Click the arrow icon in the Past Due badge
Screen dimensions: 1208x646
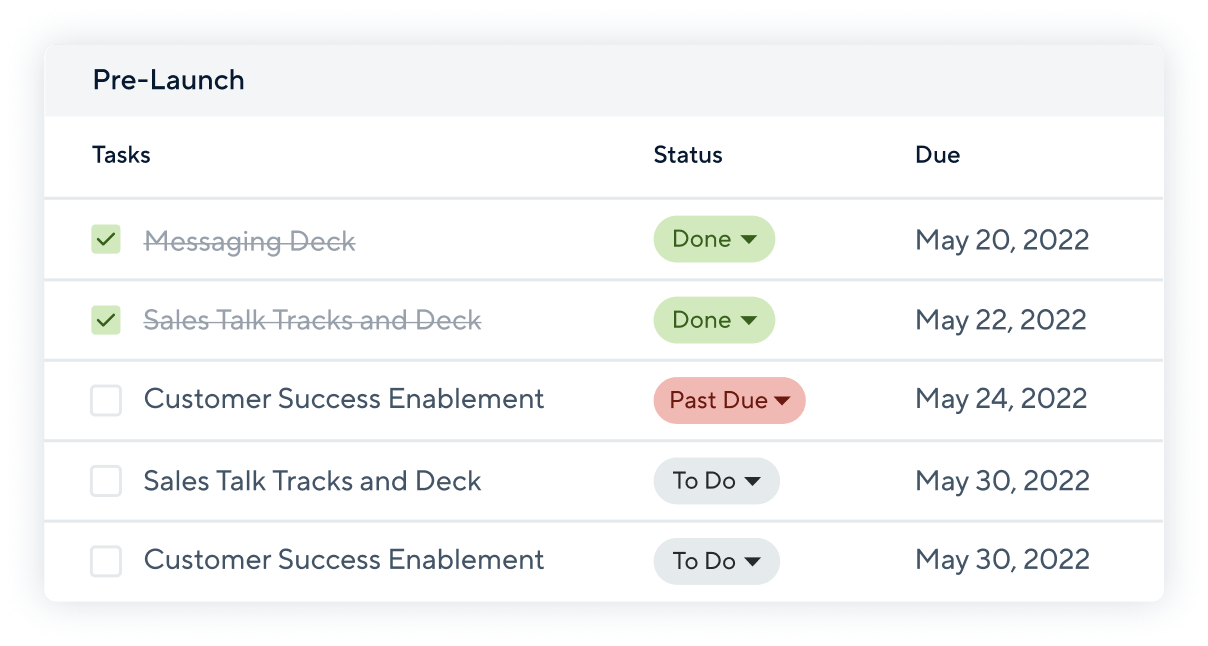pyautogui.click(x=782, y=401)
